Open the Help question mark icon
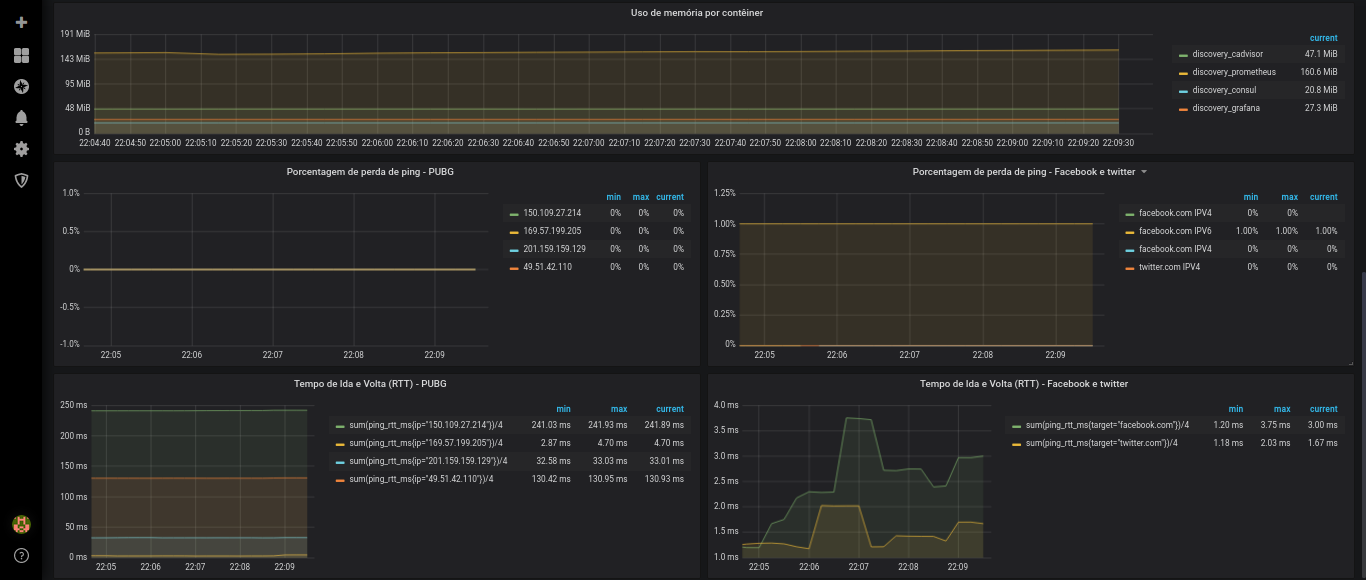This screenshot has height=580, width=1366. pyautogui.click(x=21, y=555)
